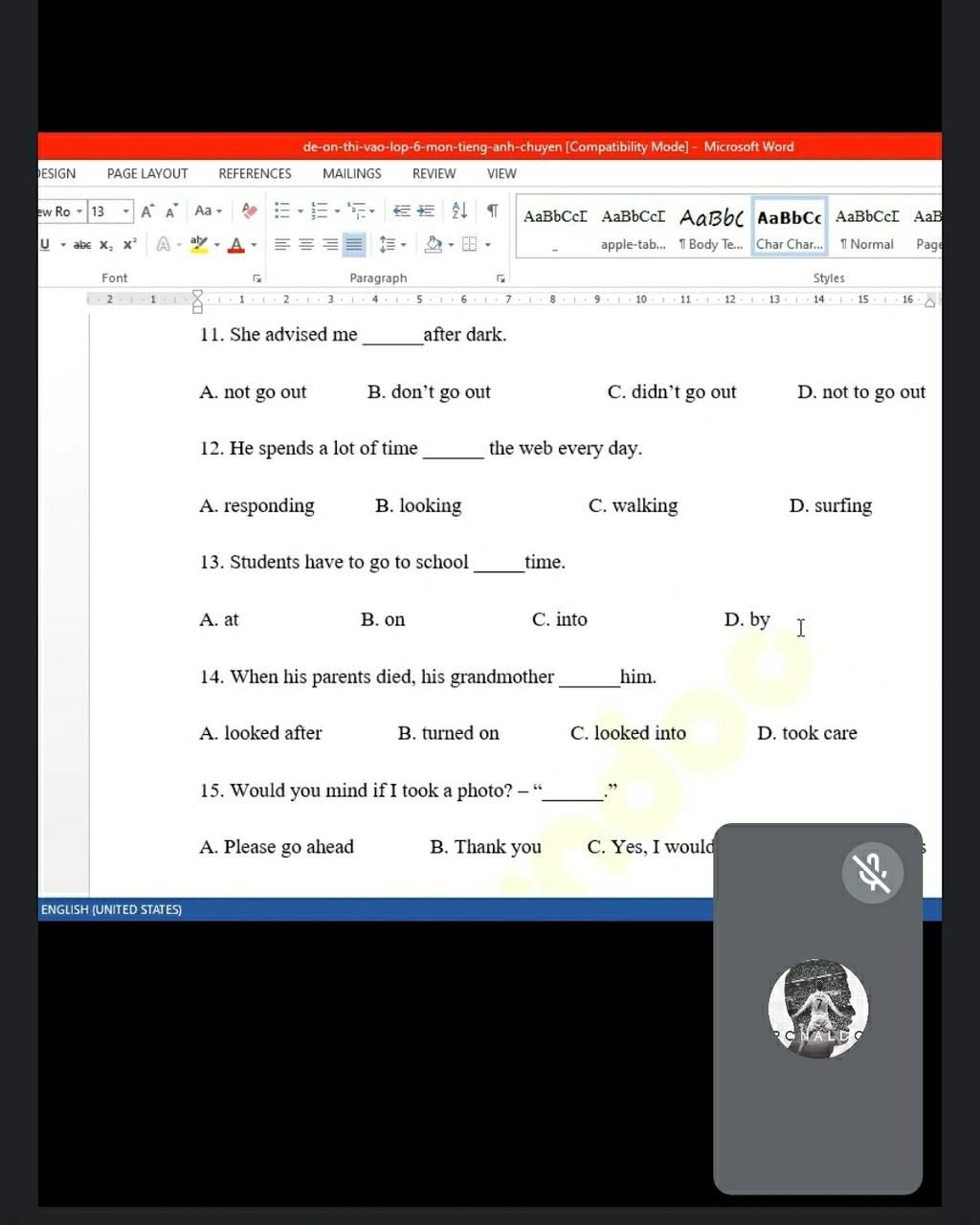Screen dimensions: 980x1225
Task: Click the muted microphone icon in call overlay
Action: coord(872,873)
